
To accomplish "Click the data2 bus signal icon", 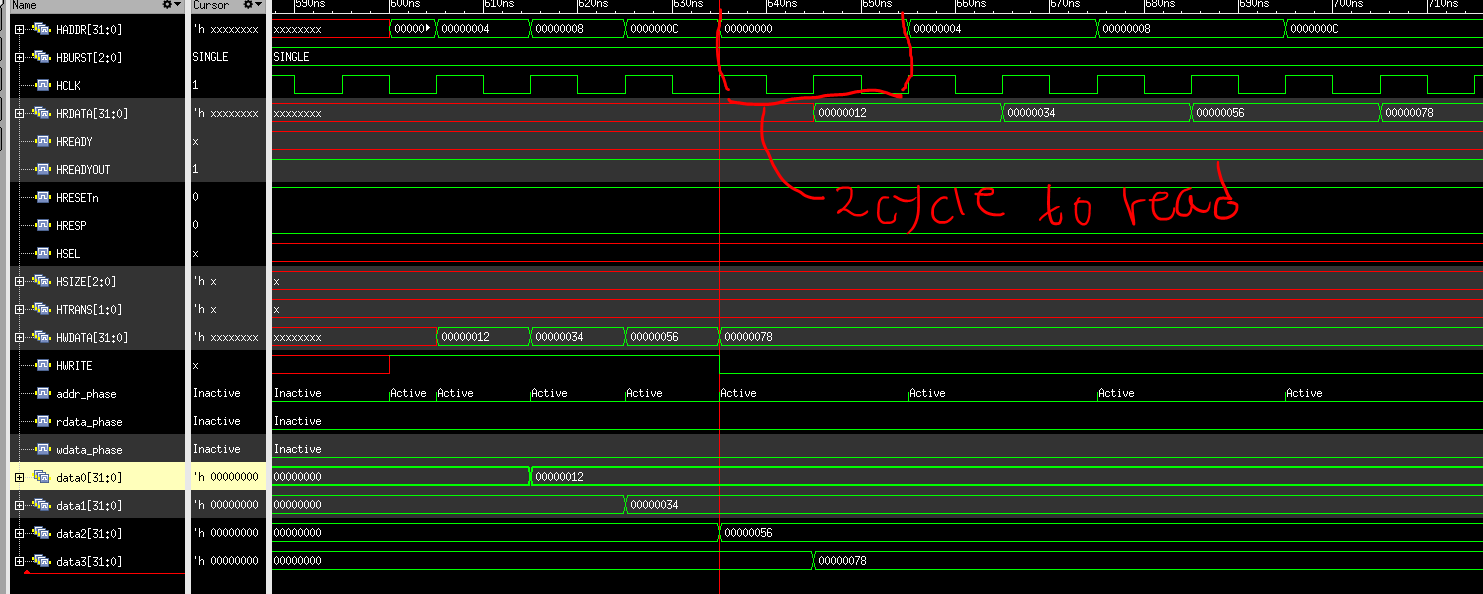I will pyautogui.click(x=41, y=533).
